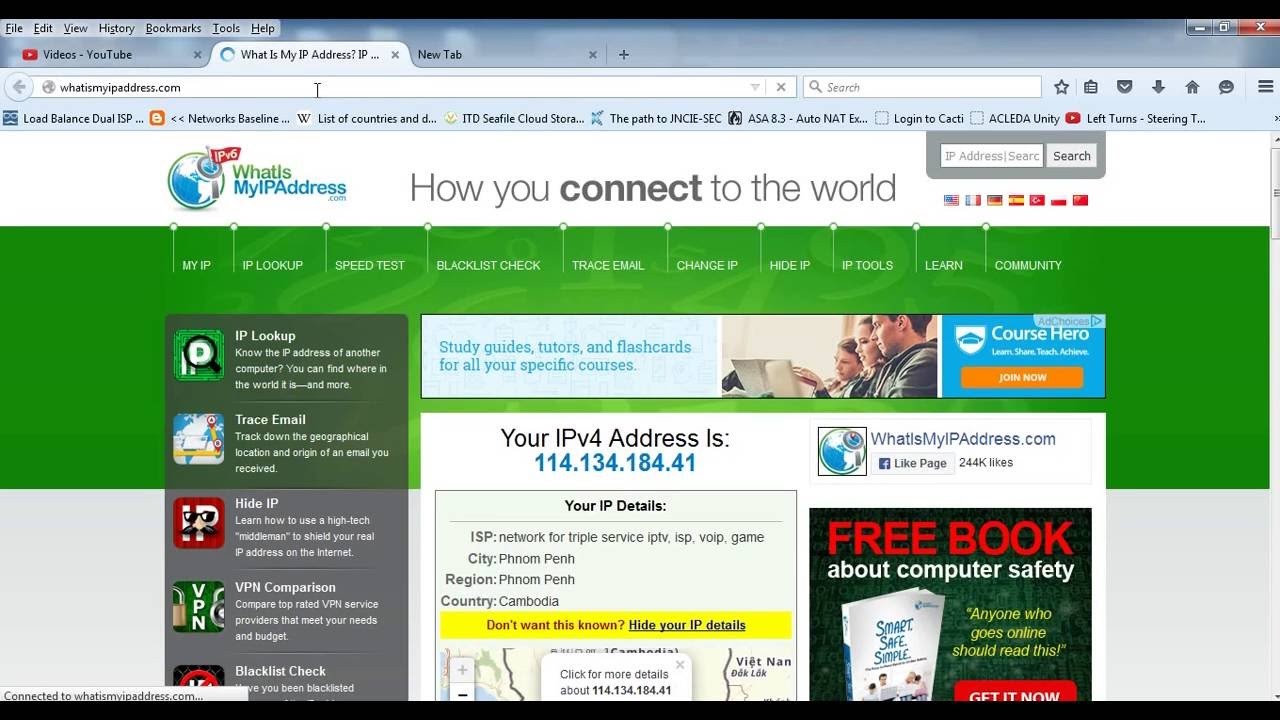1280x720 pixels.
Task: Close the map details popup
Action: [x=680, y=665]
